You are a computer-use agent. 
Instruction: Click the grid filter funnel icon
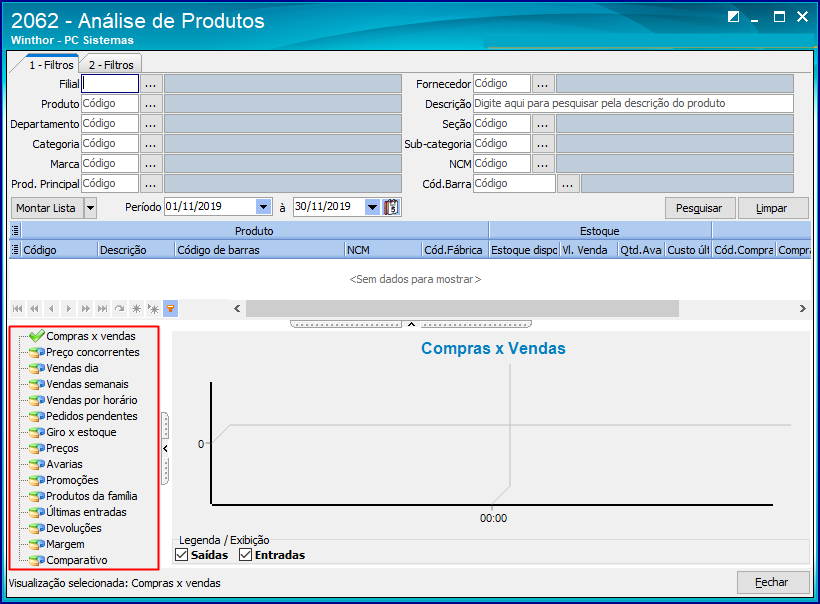coord(170,309)
